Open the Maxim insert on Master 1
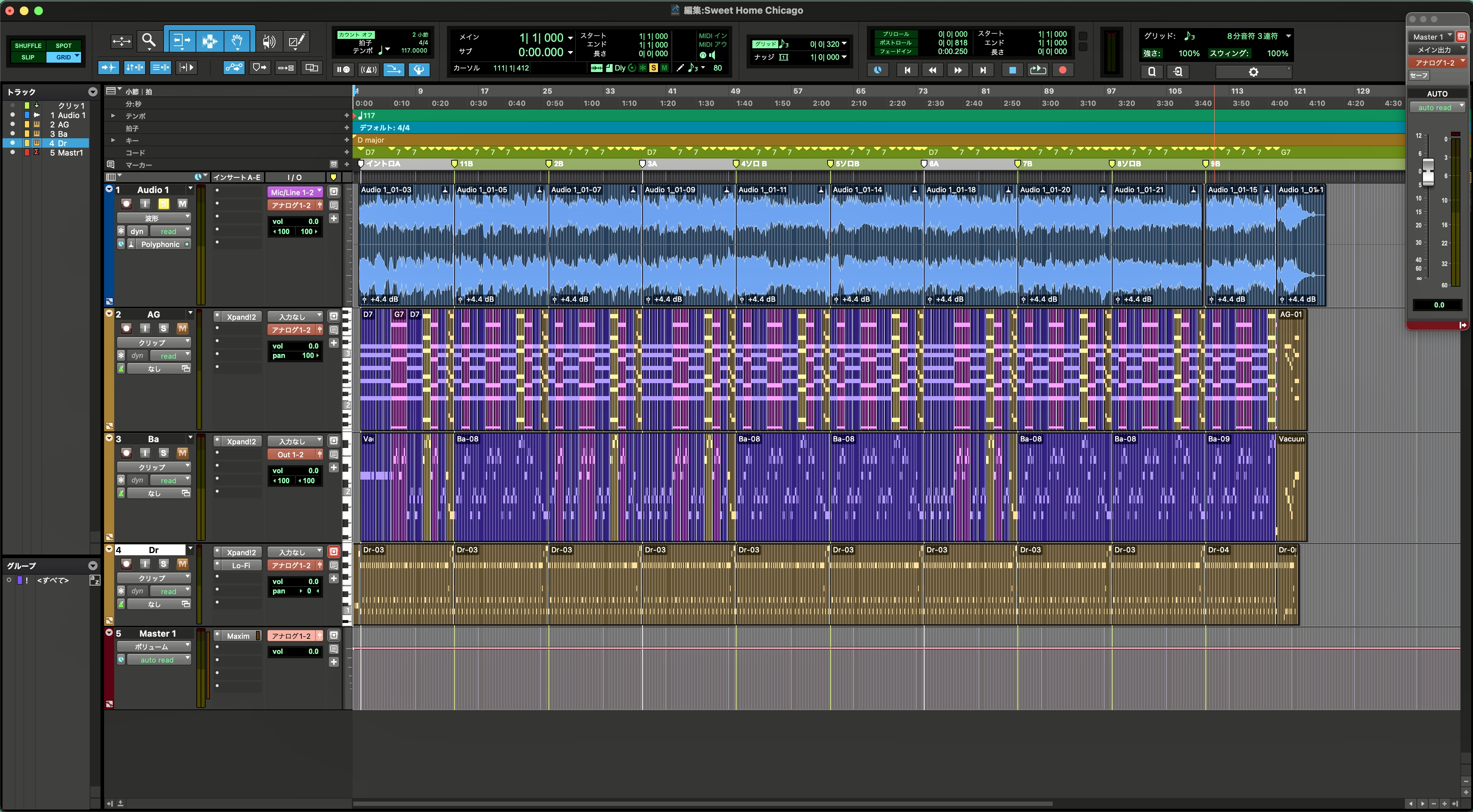The height and width of the screenshot is (812, 1473). [x=238, y=636]
